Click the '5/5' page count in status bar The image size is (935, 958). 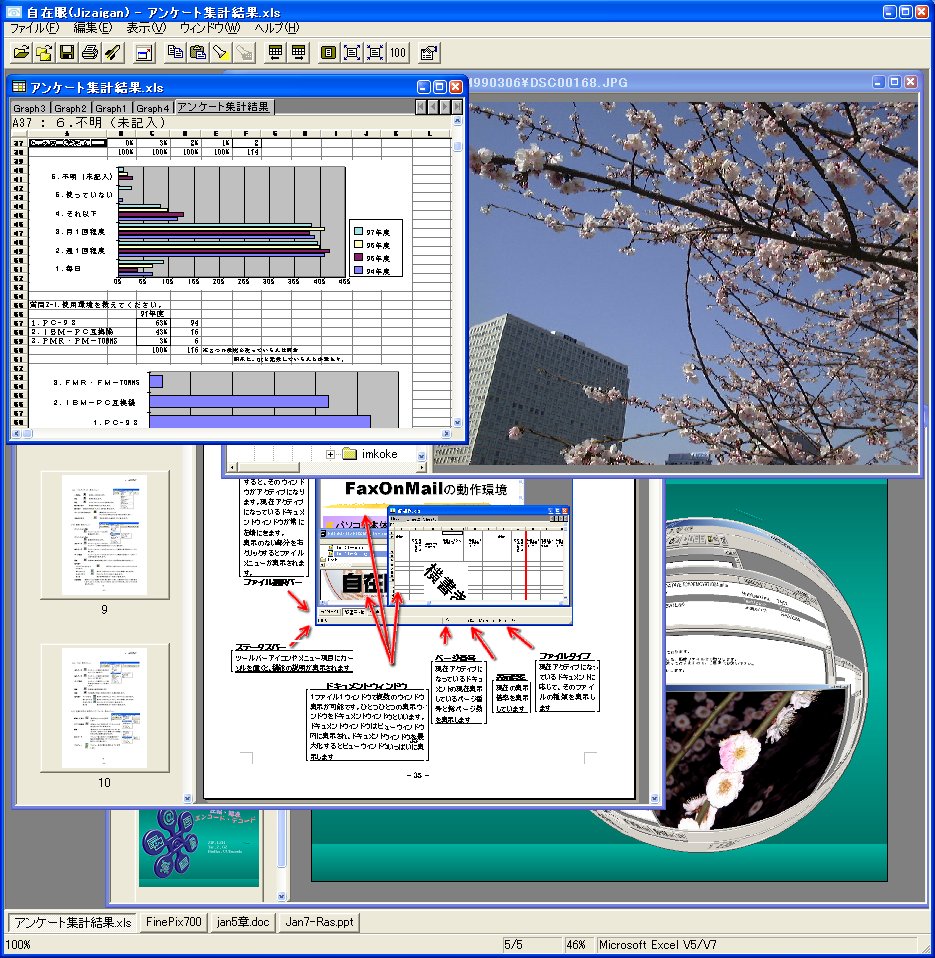click(x=513, y=945)
